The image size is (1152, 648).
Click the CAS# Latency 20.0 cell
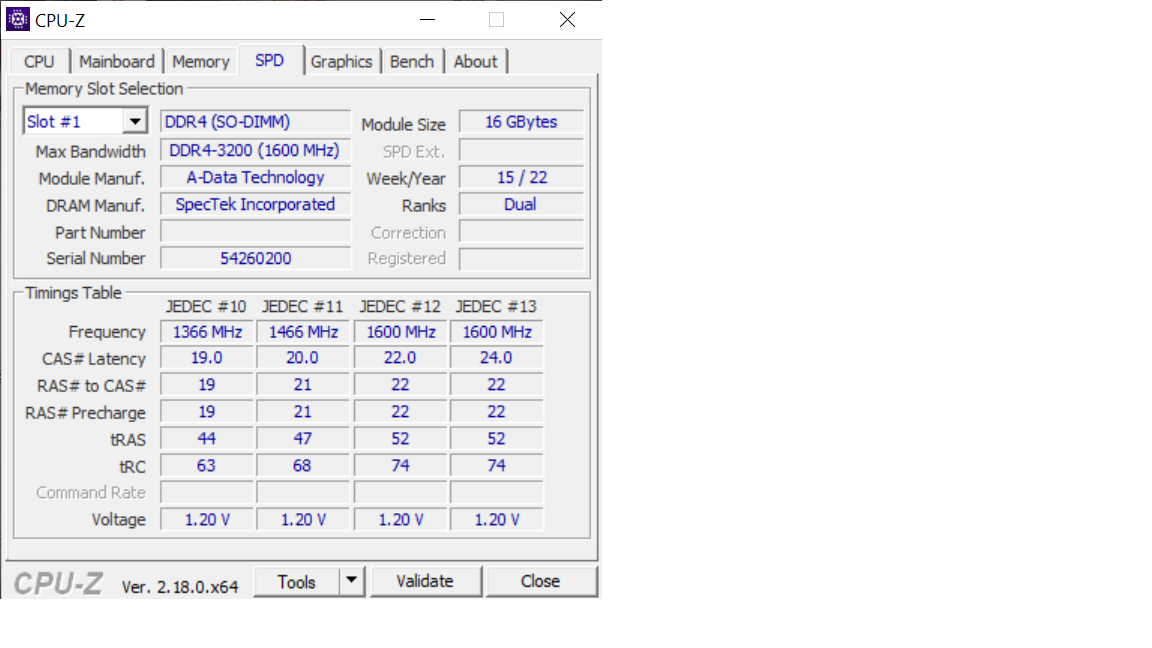(303, 358)
